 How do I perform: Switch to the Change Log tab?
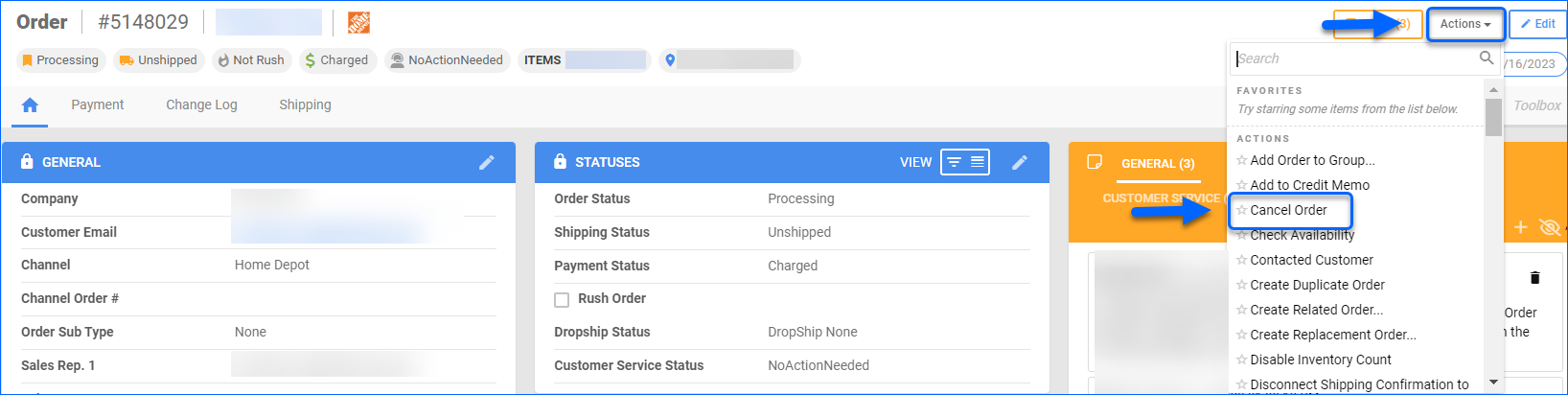[x=201, y=105]
